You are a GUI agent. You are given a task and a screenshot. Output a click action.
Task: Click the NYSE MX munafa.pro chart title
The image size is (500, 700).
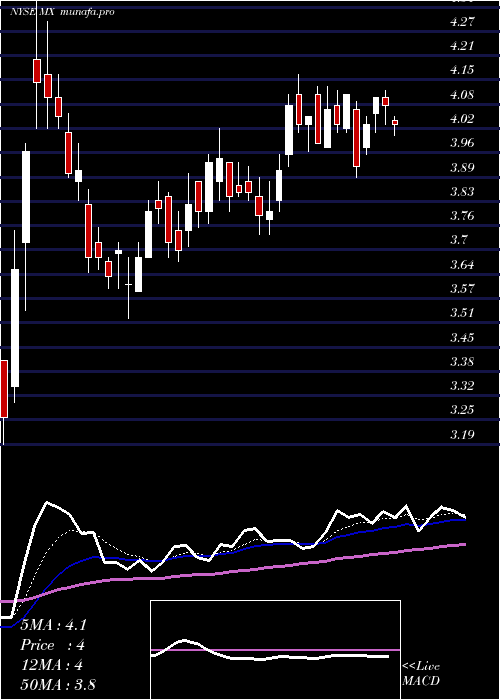[62, 12]
